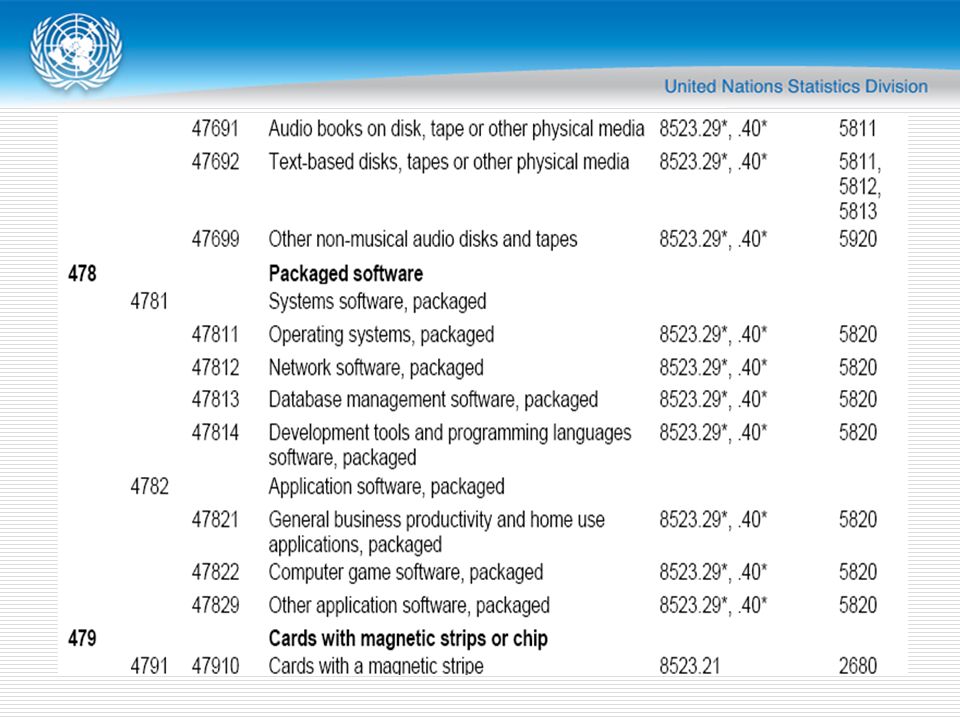
Task: Click 5820 in the Operating systems row
Action: point(858,334)
